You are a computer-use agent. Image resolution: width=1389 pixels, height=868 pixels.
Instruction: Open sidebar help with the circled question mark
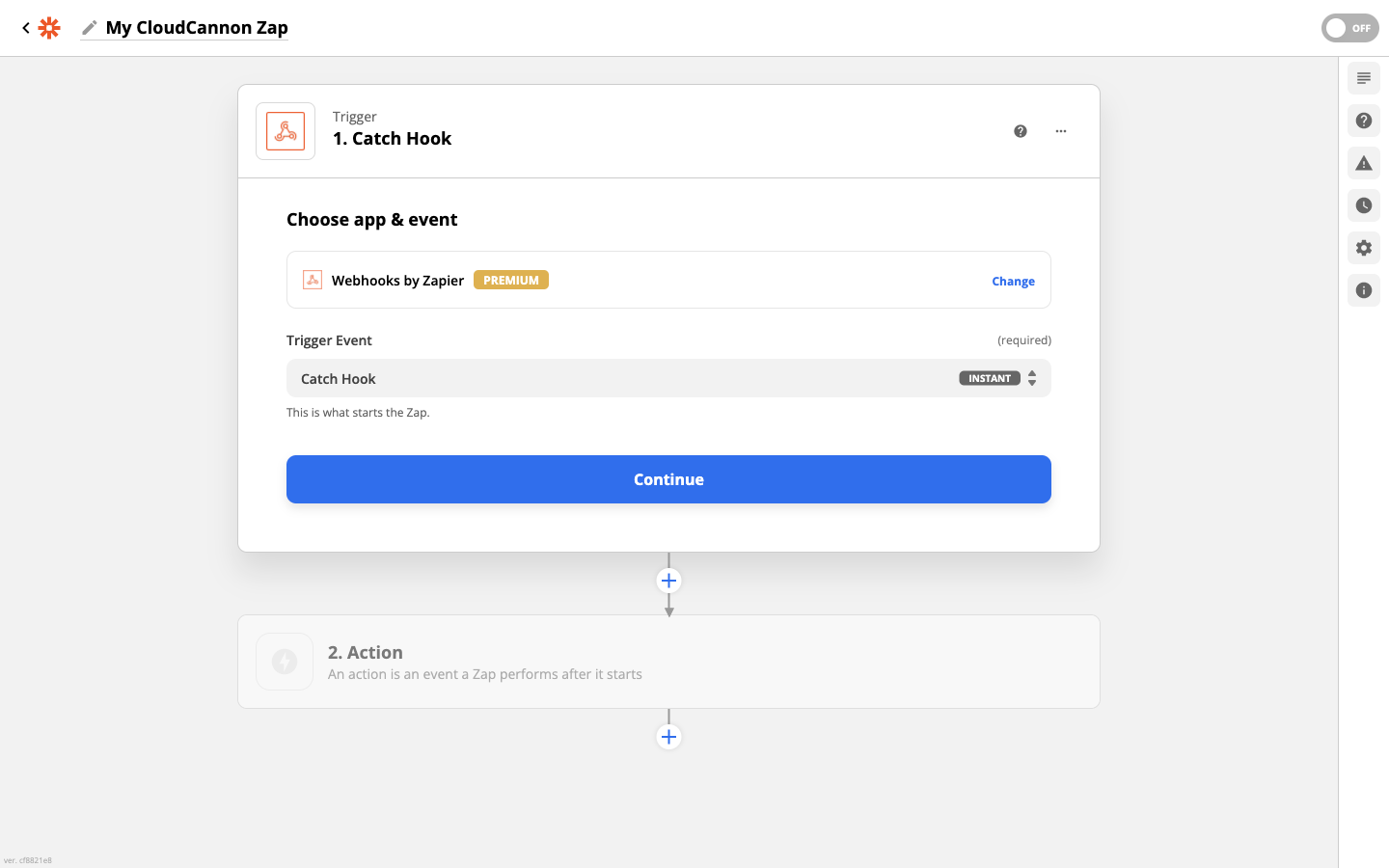tap(1363, 120)
